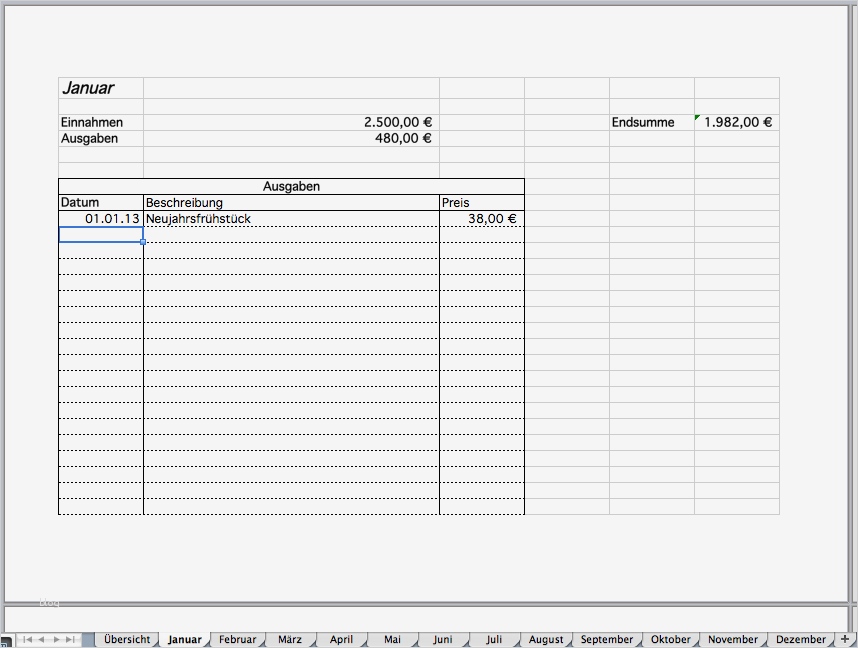Open the April worksheet tab
The width and height of the screenshot is (858, 648).
(341, 639)
